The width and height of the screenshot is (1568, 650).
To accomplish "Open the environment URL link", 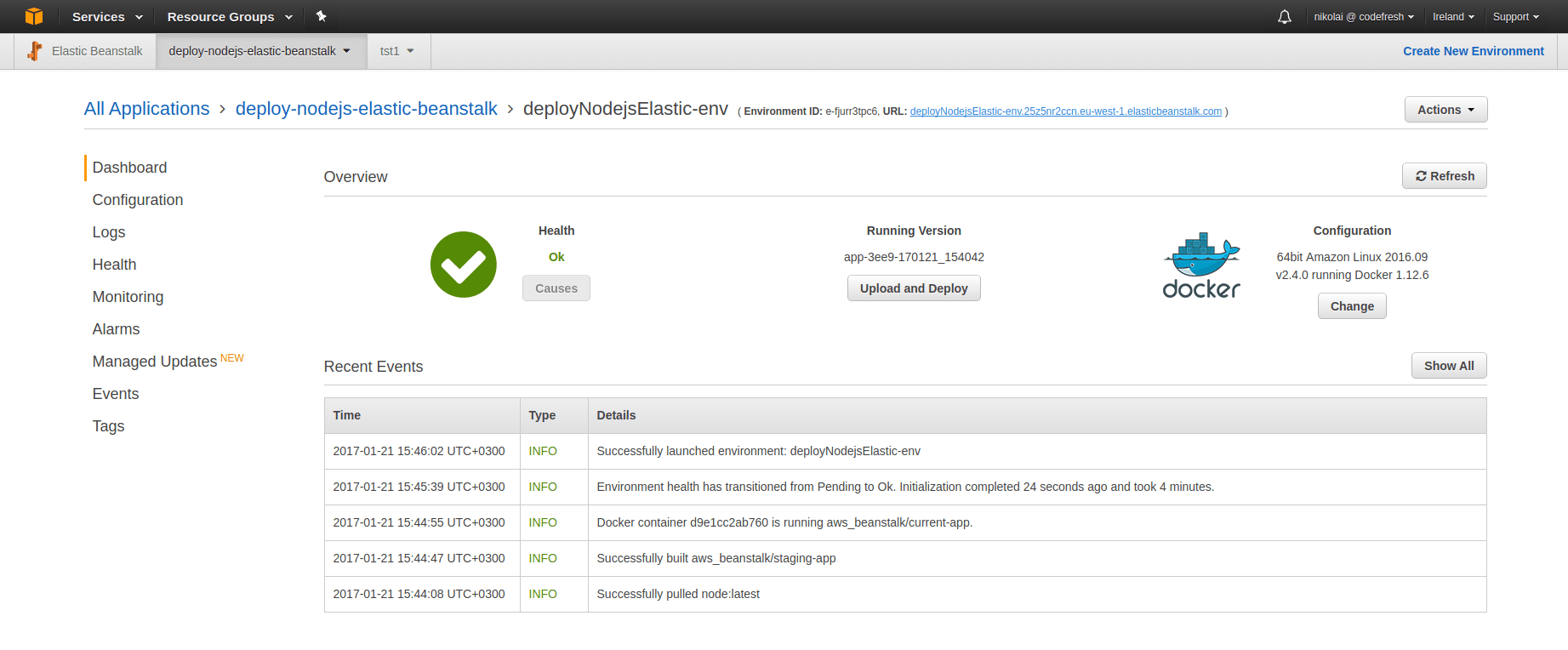I will click(x=1065, y=111).
